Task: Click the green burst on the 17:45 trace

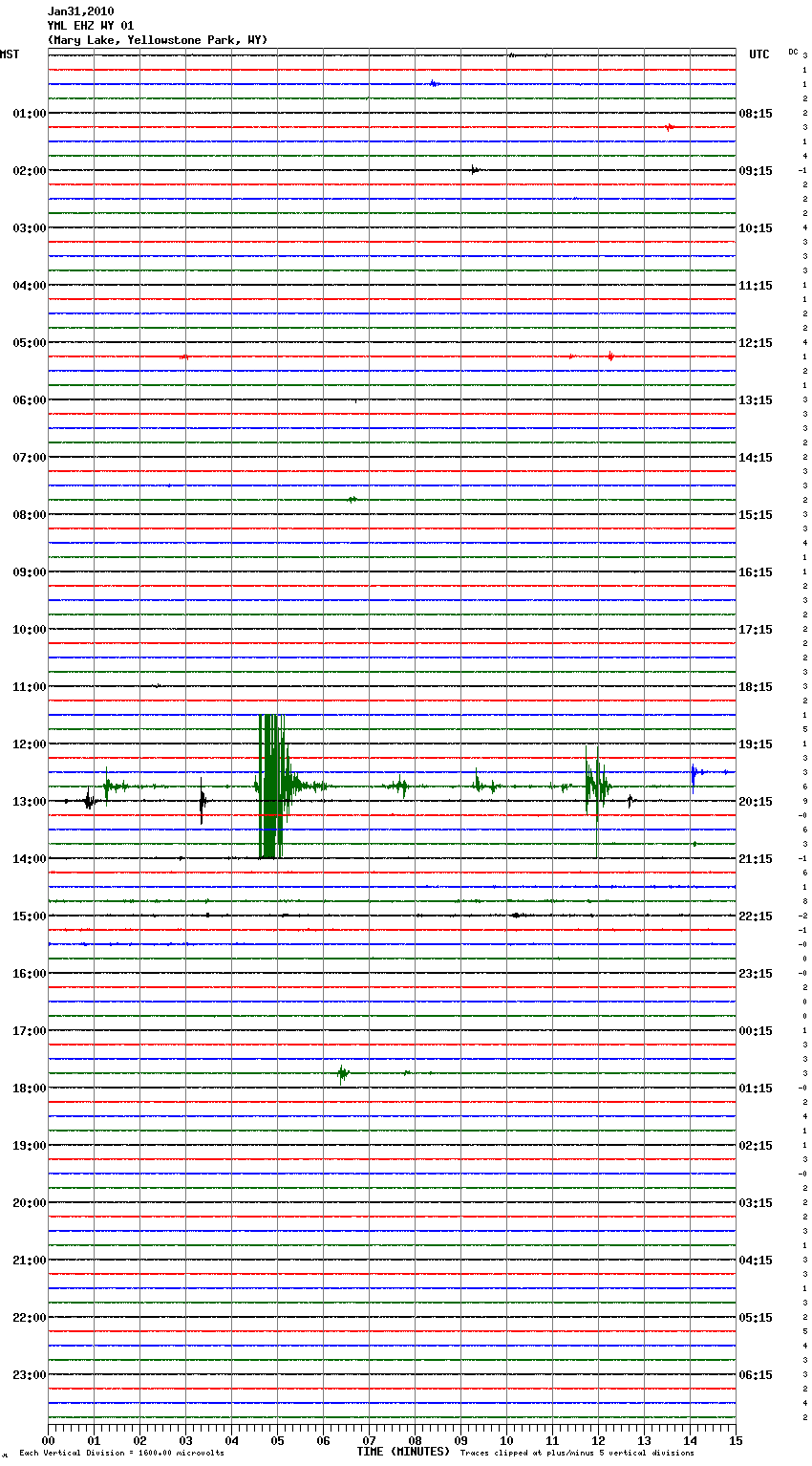Action: coord(343,1073)
